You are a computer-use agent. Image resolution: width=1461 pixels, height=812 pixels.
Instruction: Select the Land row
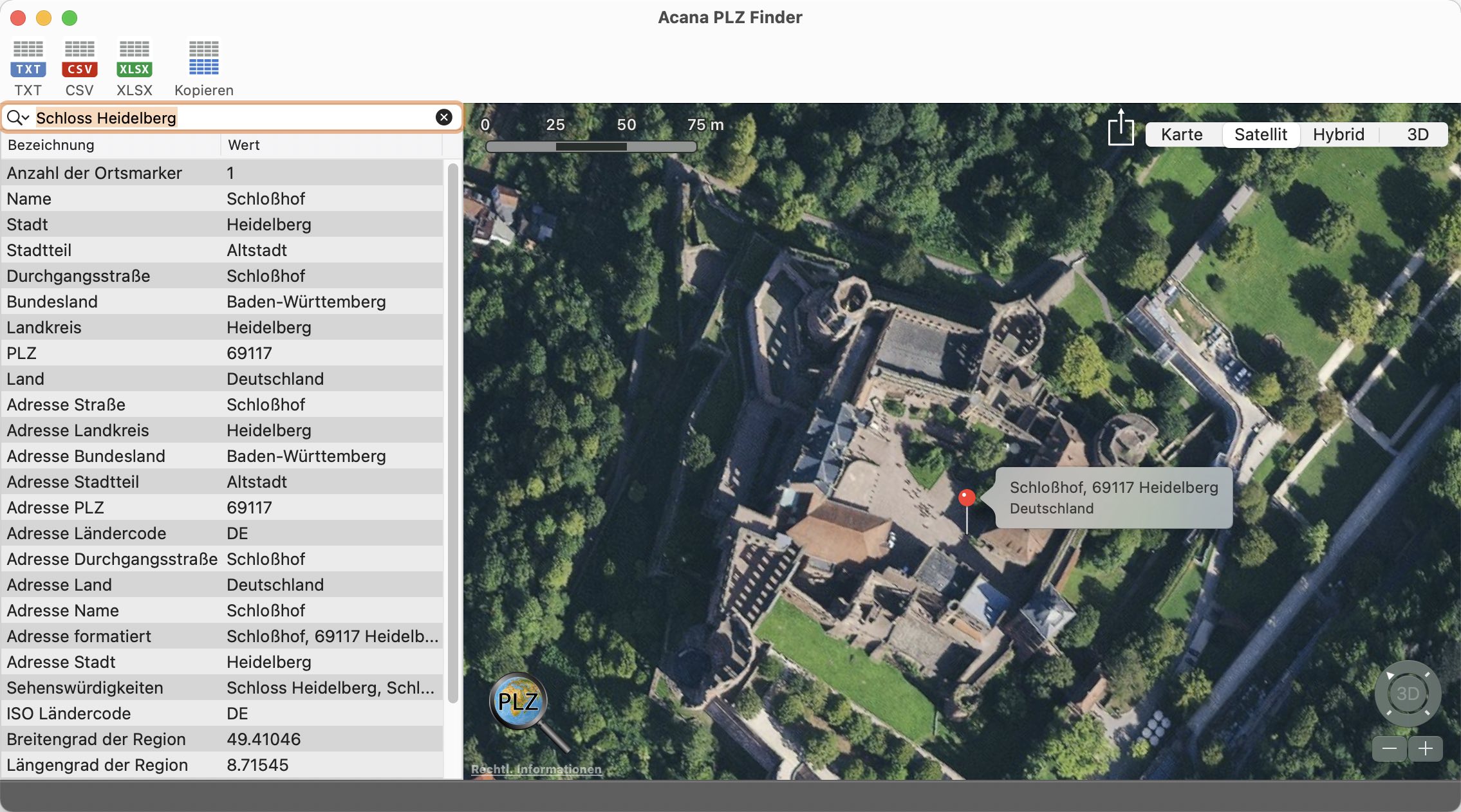222,378
